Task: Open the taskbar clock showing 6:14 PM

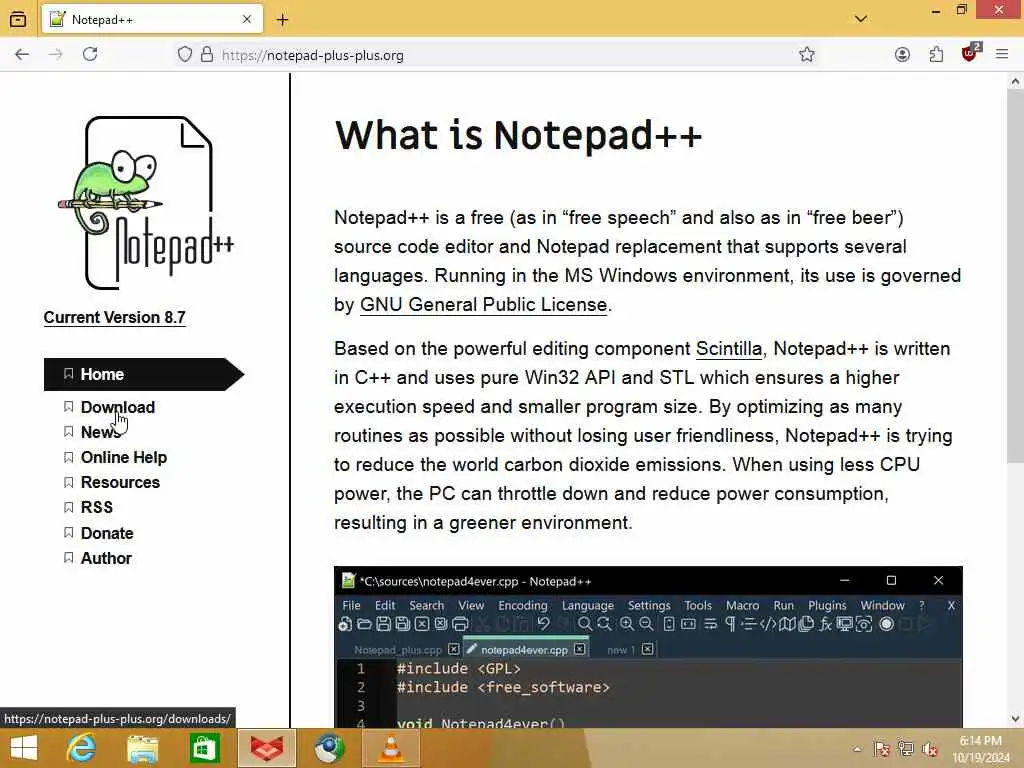Action: point(981,749)
